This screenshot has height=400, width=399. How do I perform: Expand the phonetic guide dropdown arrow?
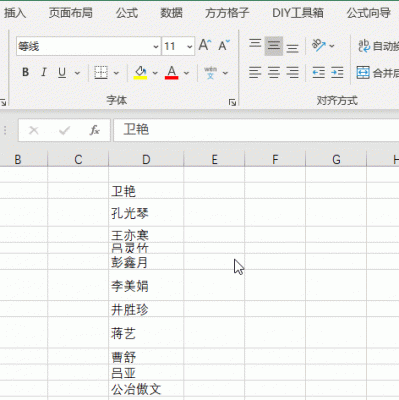(225, 73)
